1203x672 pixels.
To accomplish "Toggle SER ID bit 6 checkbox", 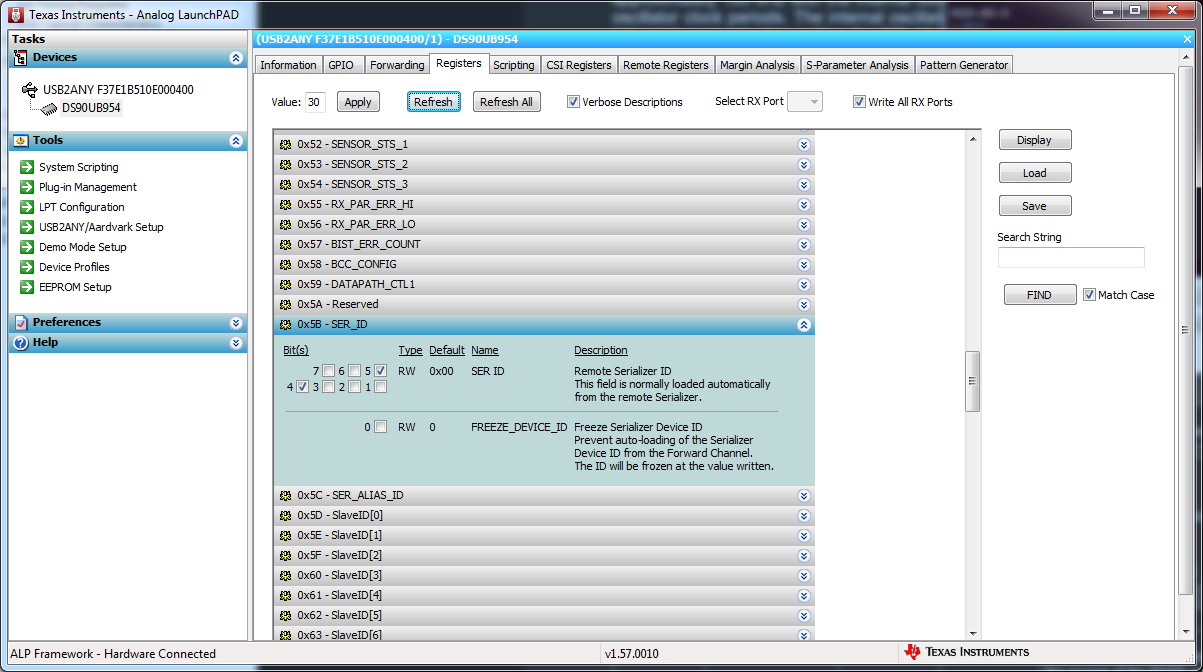I will point(354,371).
